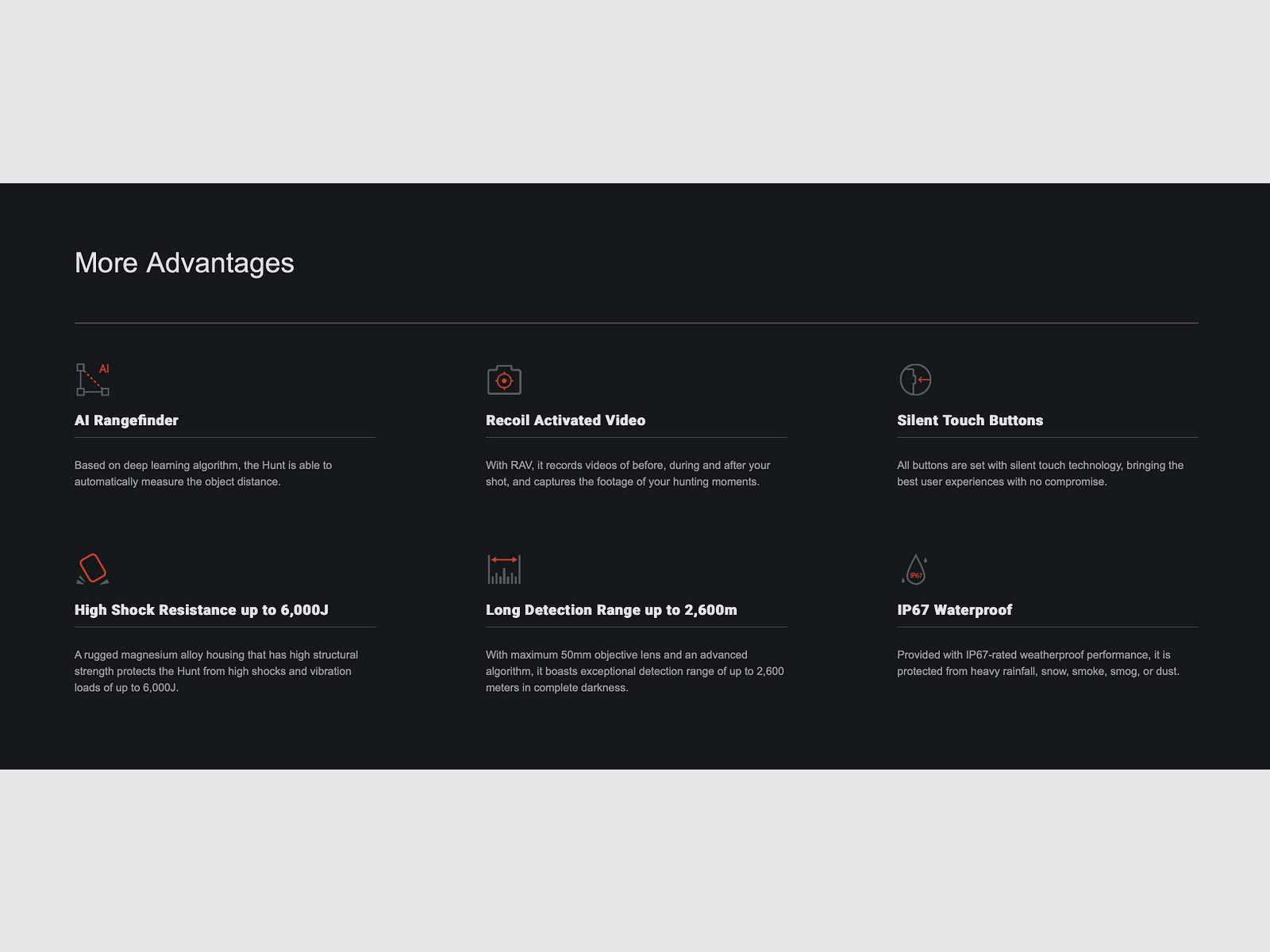Screen dimensions: 1270x952
Task: Click the silent touch technology description text
Action: pyautogui.click(x=1040, y=474)
